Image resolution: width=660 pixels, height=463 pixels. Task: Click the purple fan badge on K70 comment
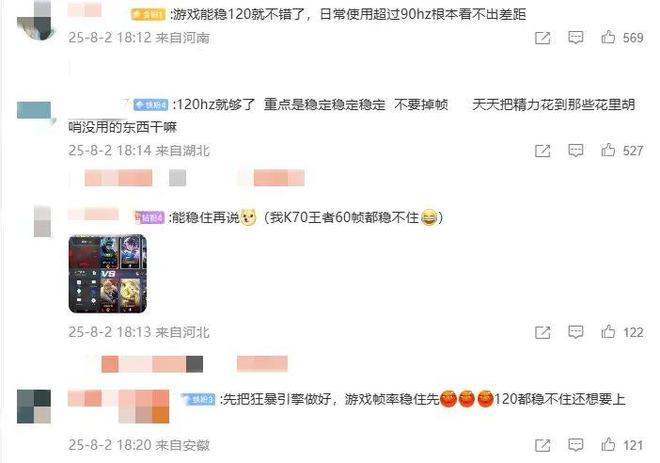(x=149, y=218)
